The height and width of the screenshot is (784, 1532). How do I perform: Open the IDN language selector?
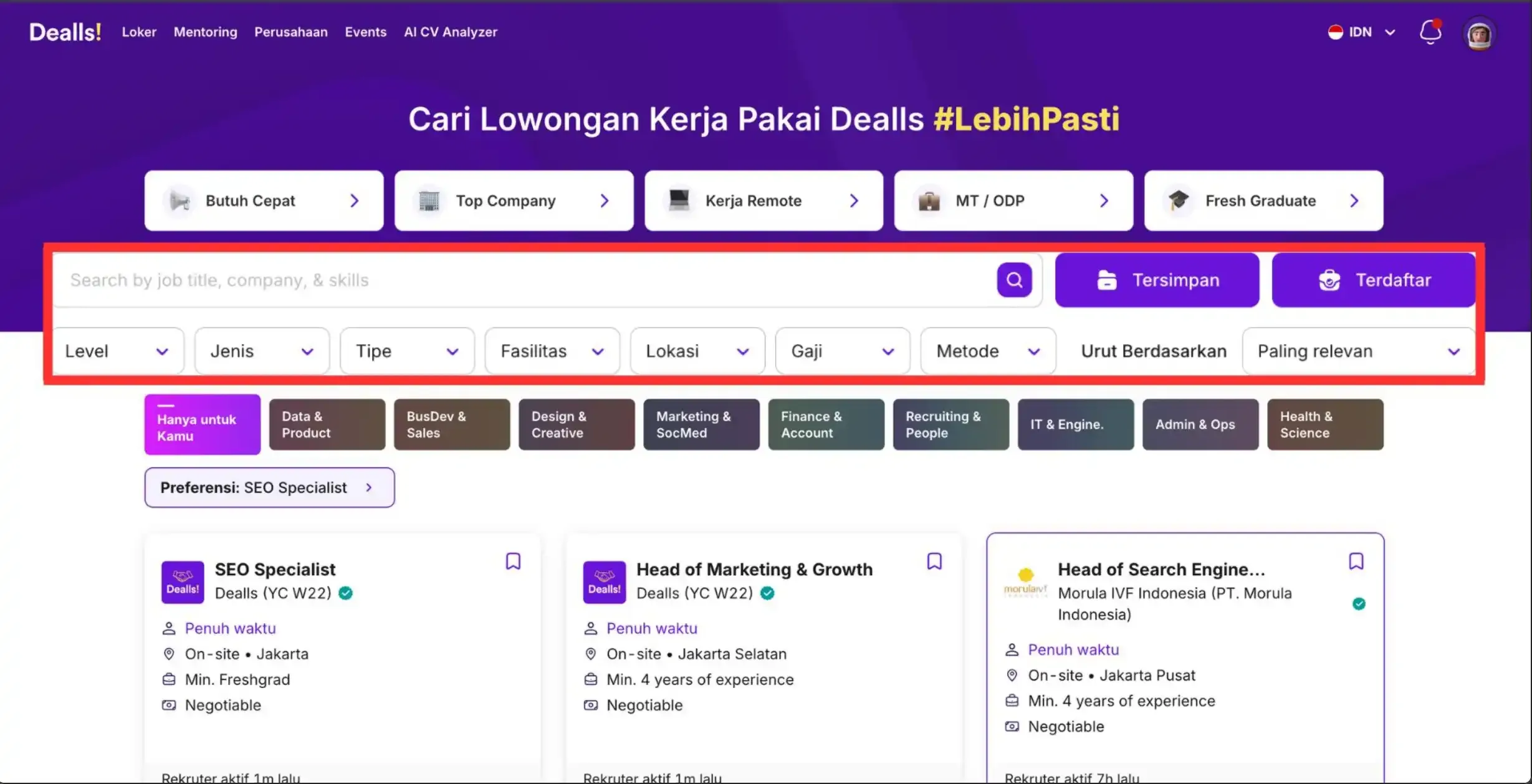(x=1362, y=32)
